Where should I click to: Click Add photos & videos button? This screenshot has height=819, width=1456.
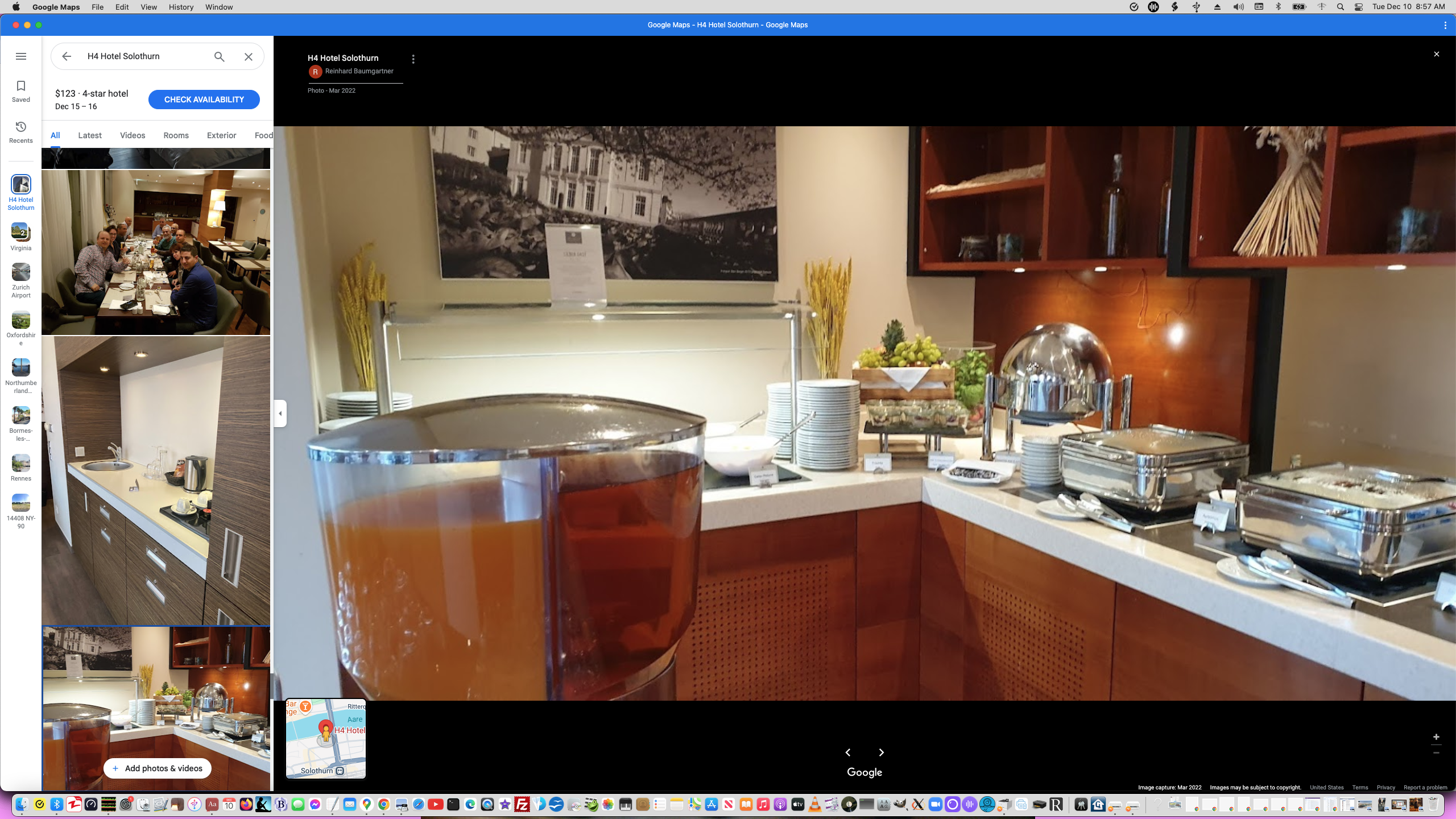coord(158,768)
